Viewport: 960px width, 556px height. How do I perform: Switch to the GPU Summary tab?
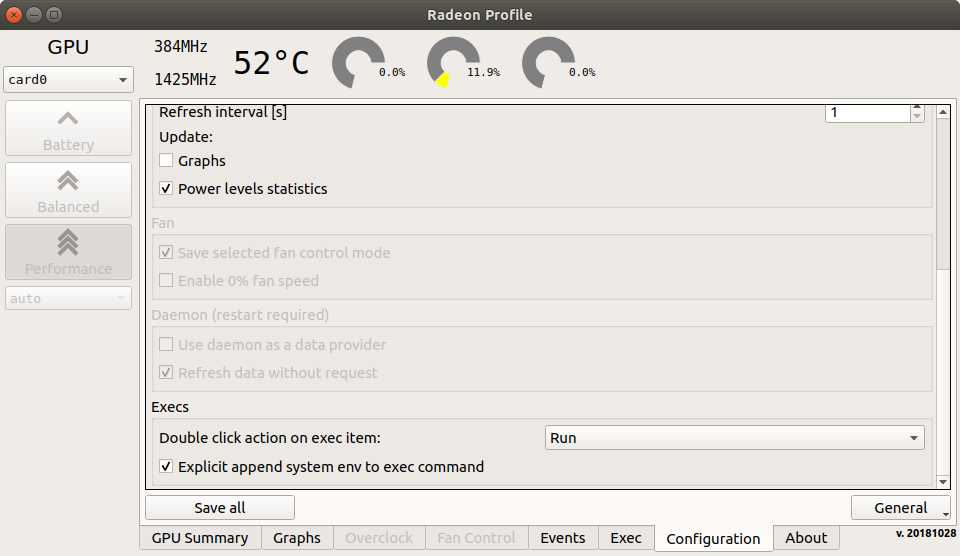point(200,538)
